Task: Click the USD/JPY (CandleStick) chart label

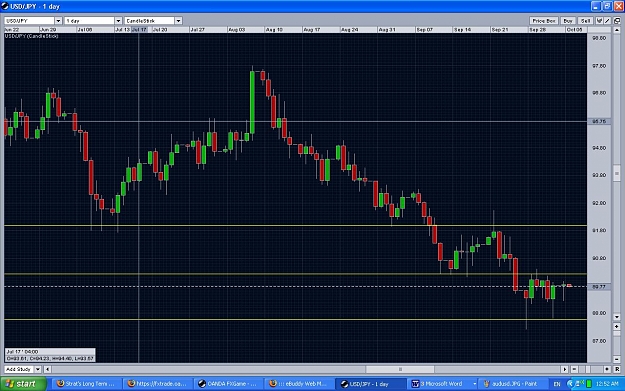Action: pyautogui.click(x=31, y=36)
